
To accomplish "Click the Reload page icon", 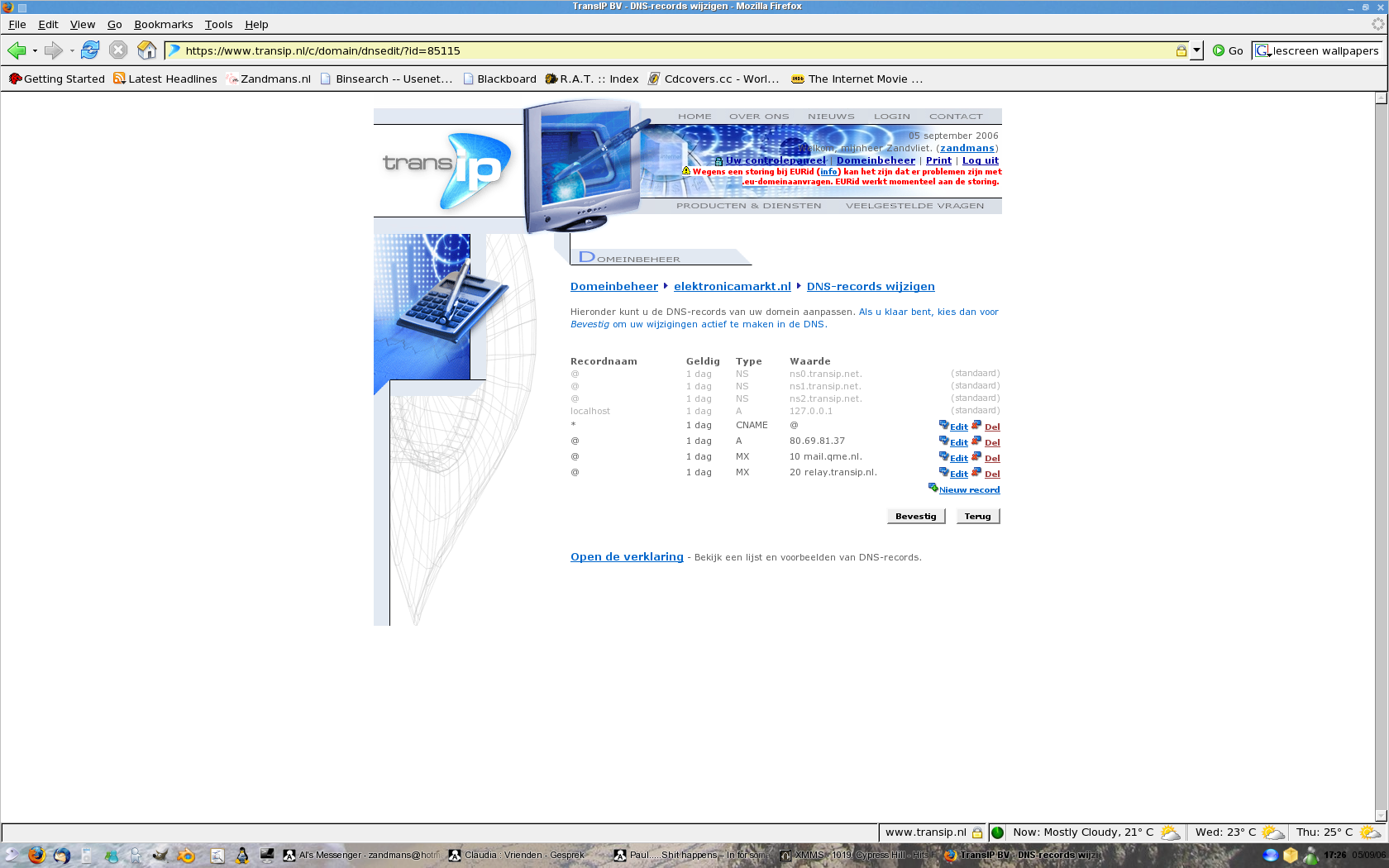I will pos(90,50).
